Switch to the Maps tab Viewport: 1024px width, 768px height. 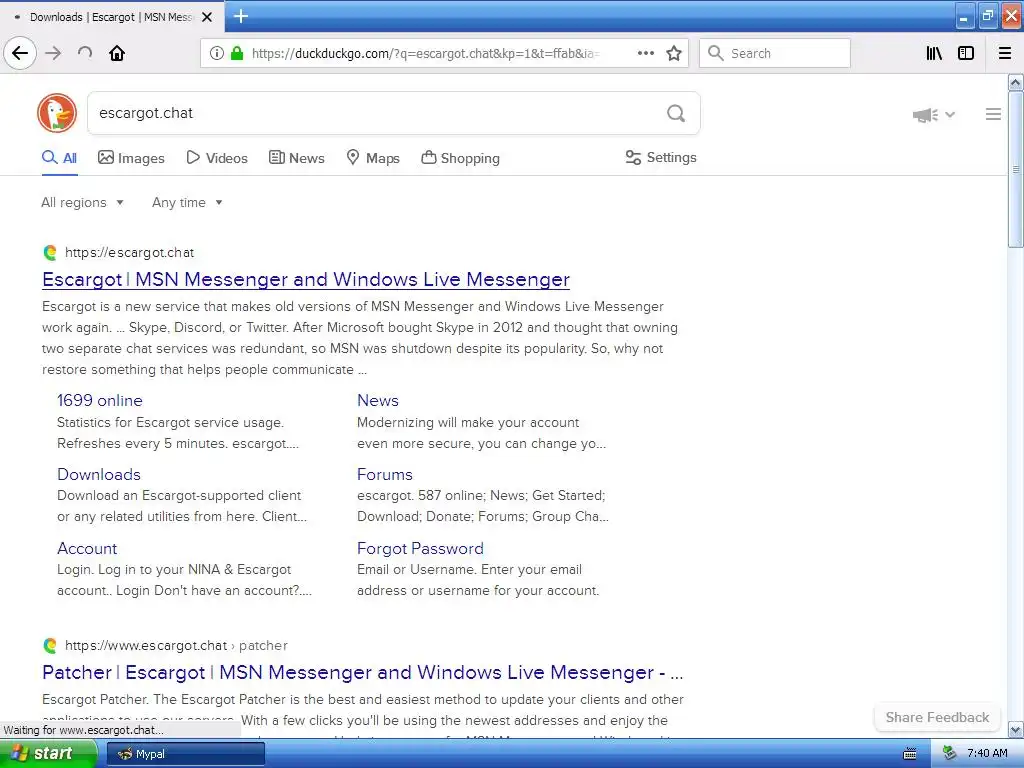tap(373, 158)
